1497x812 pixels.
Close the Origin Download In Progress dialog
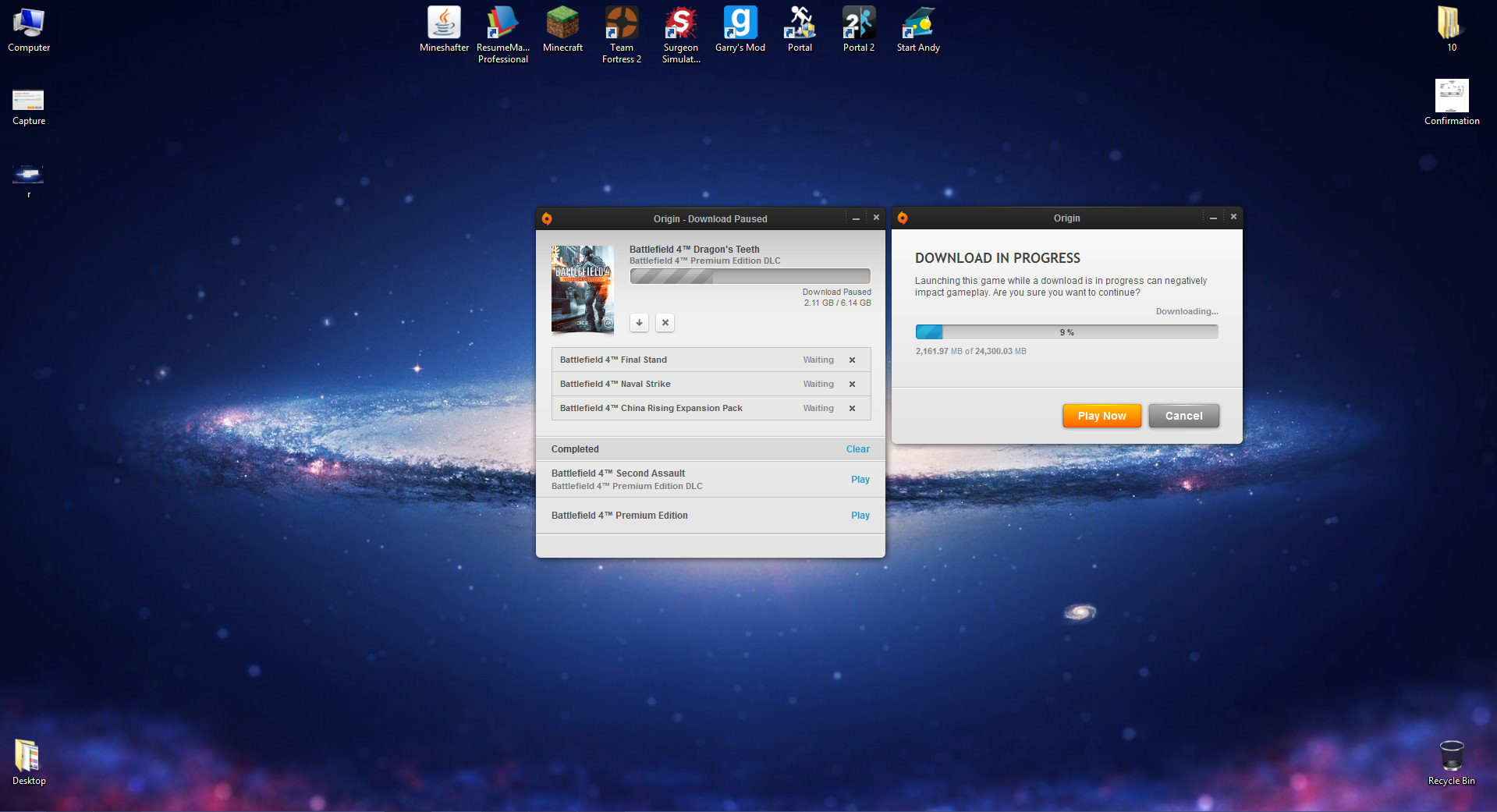pyautogui.click(x=1233, y=217)
